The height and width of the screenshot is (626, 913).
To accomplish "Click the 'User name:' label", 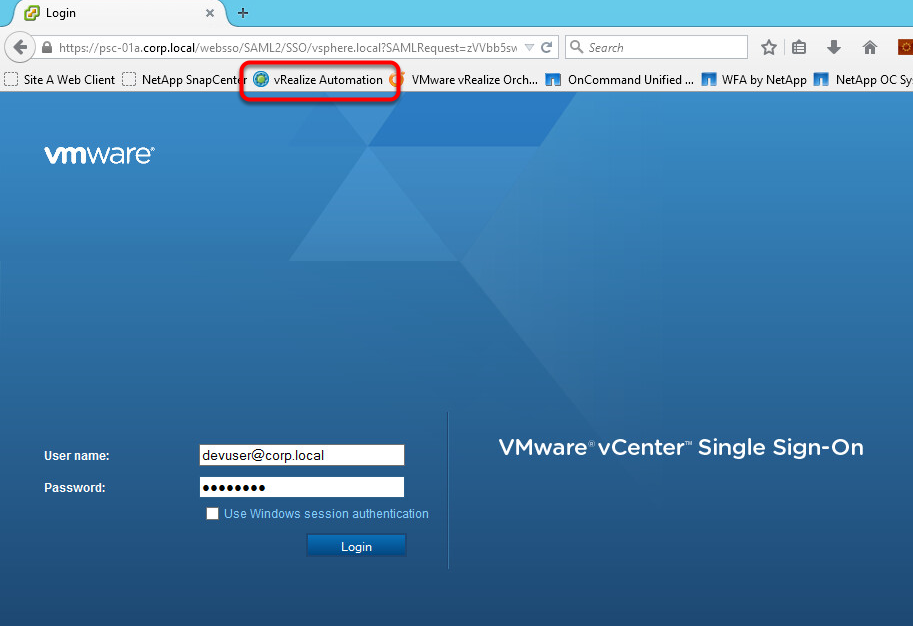I will [x=77, y=456].
